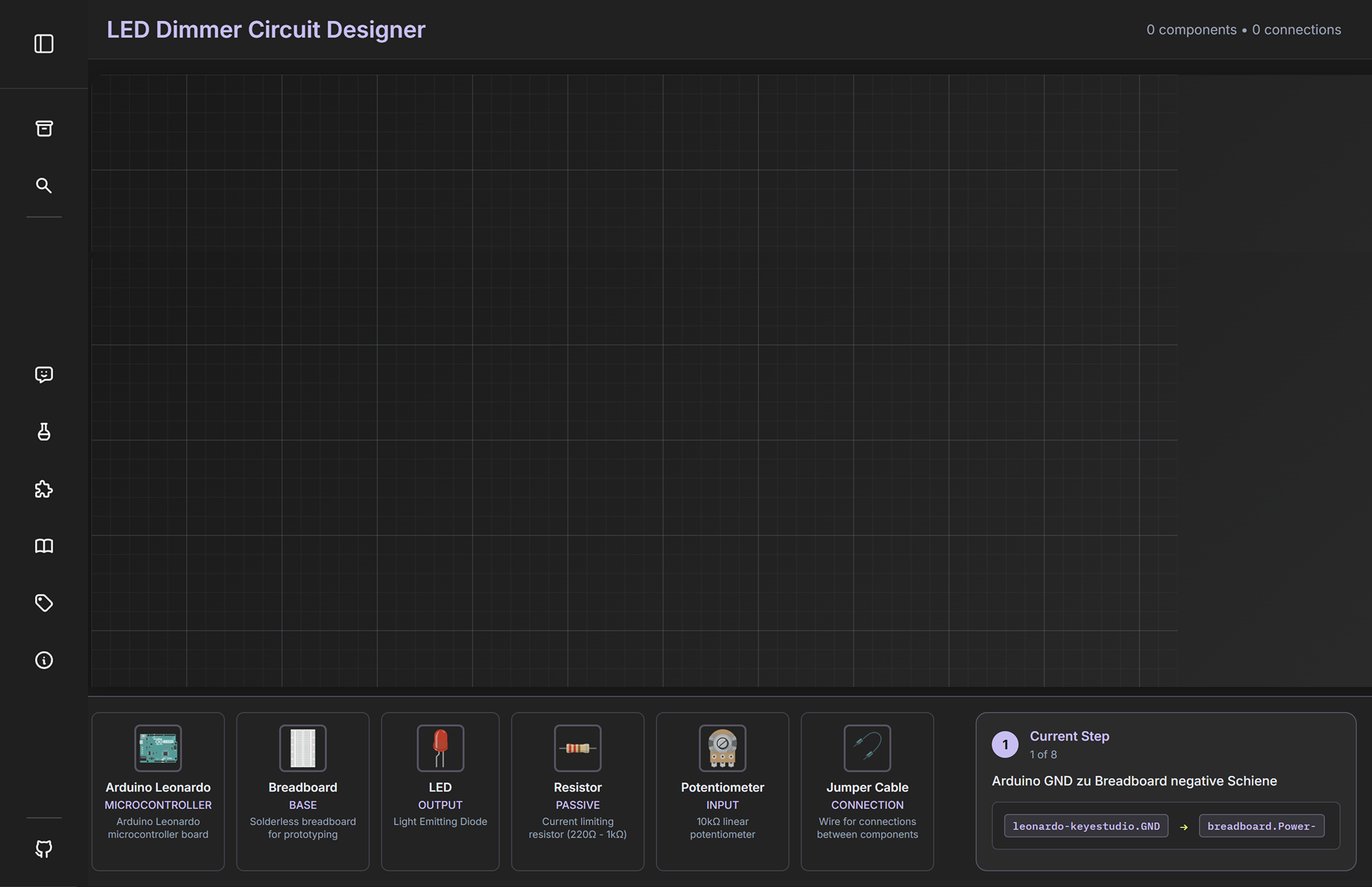Screen dimensions: 1372x887
Task: Open the search magnifier in sidebar
Action: click(44, 186)
